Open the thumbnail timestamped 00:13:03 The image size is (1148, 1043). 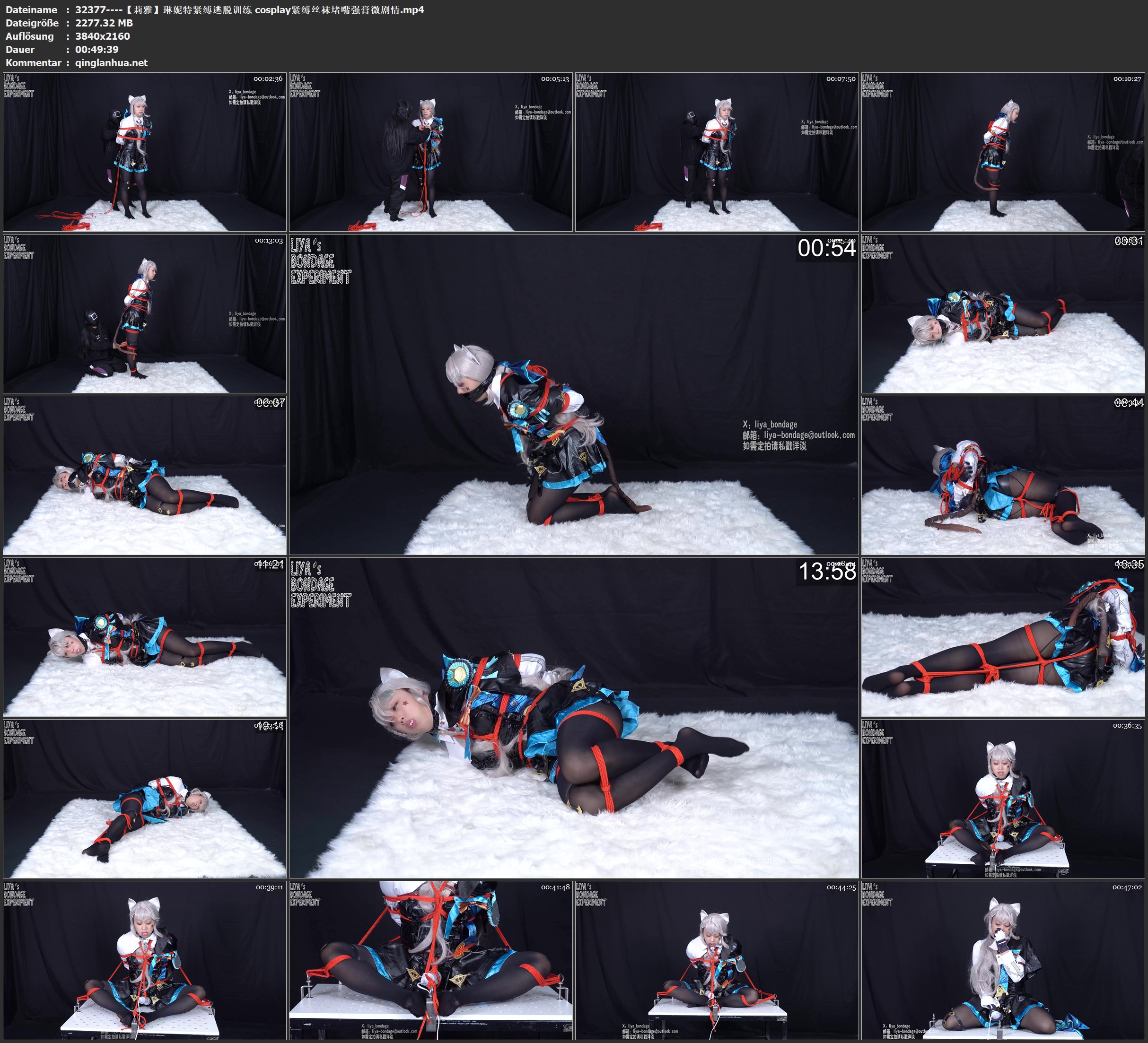pyautogui.click(x=145, y=313)
